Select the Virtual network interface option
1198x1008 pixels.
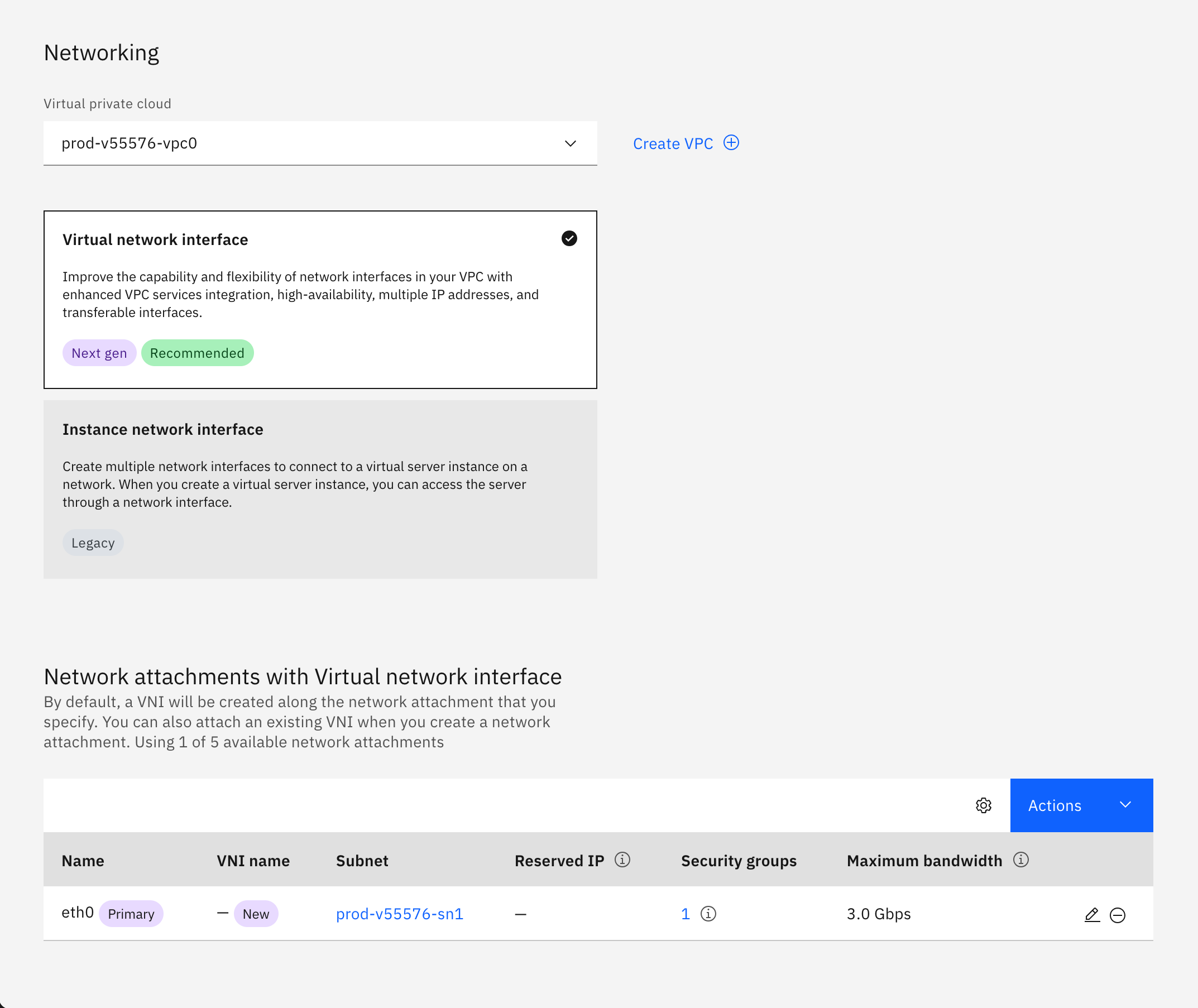[320, 297]
